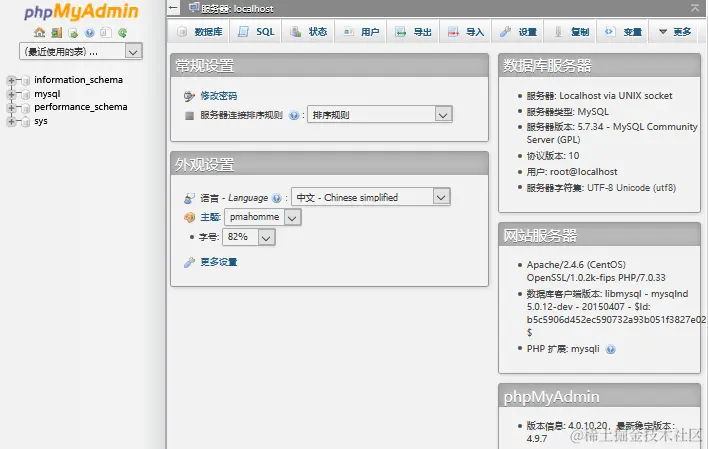This screenshot has height=449, width=708.
Task: Click the 服务器: Localhost via UNIX socket text
Action: tap(599, 96)
